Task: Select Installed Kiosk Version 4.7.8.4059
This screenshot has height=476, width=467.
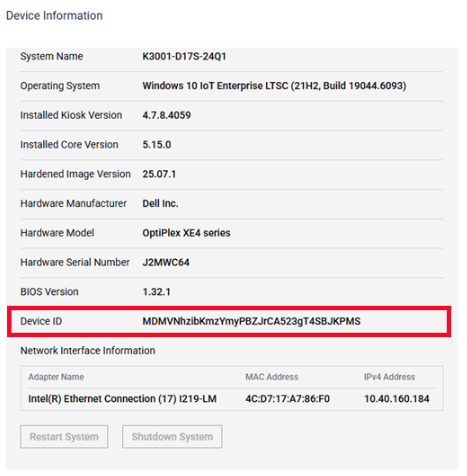Action: pyautogui.click(x=167, y=115)
